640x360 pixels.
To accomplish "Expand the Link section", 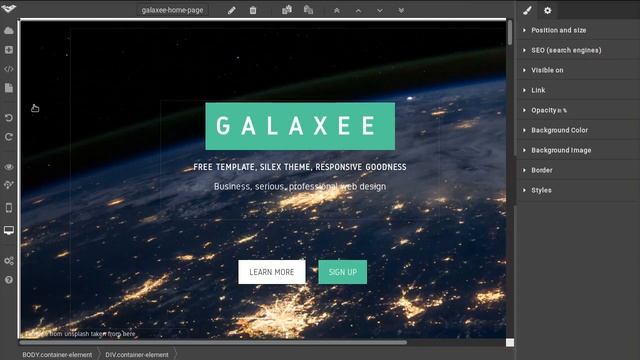I will (x=578, y=90).
